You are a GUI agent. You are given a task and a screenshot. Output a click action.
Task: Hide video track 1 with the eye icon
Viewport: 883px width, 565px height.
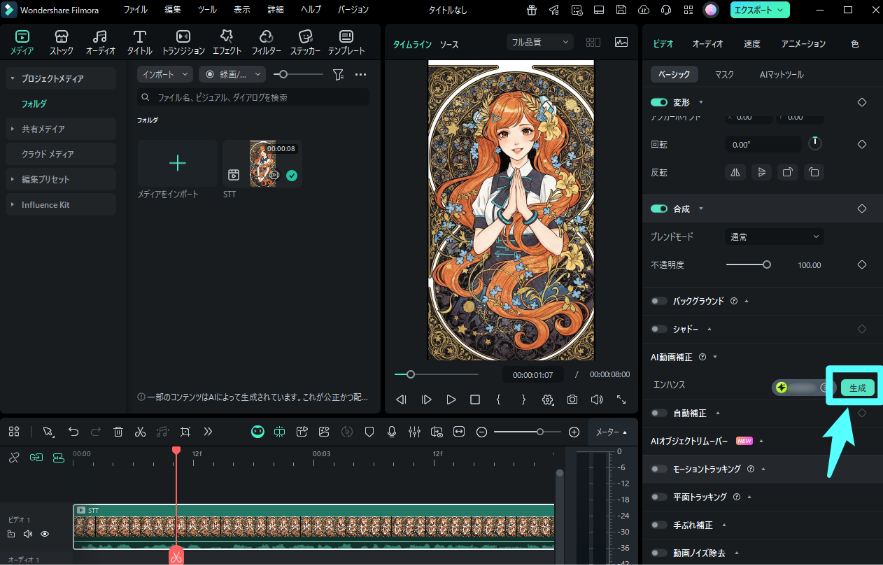click(x=44, y=534)
